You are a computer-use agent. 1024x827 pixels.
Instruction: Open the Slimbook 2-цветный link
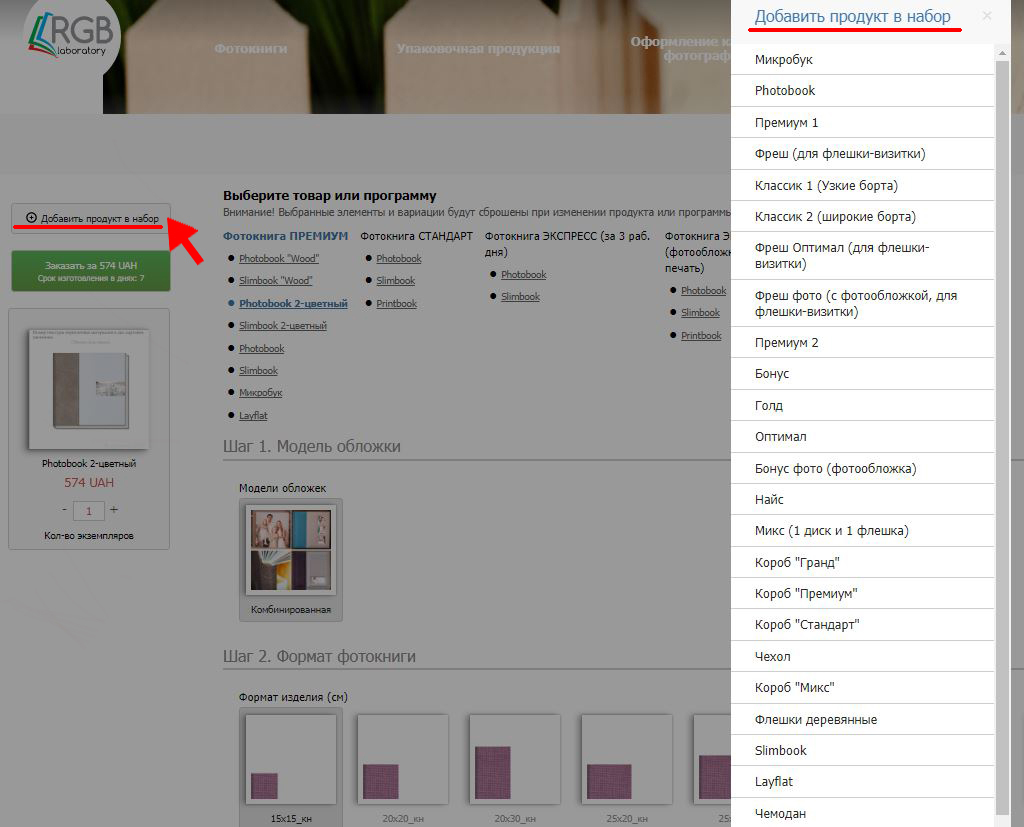pyautogui.click(x=282, y=326)
